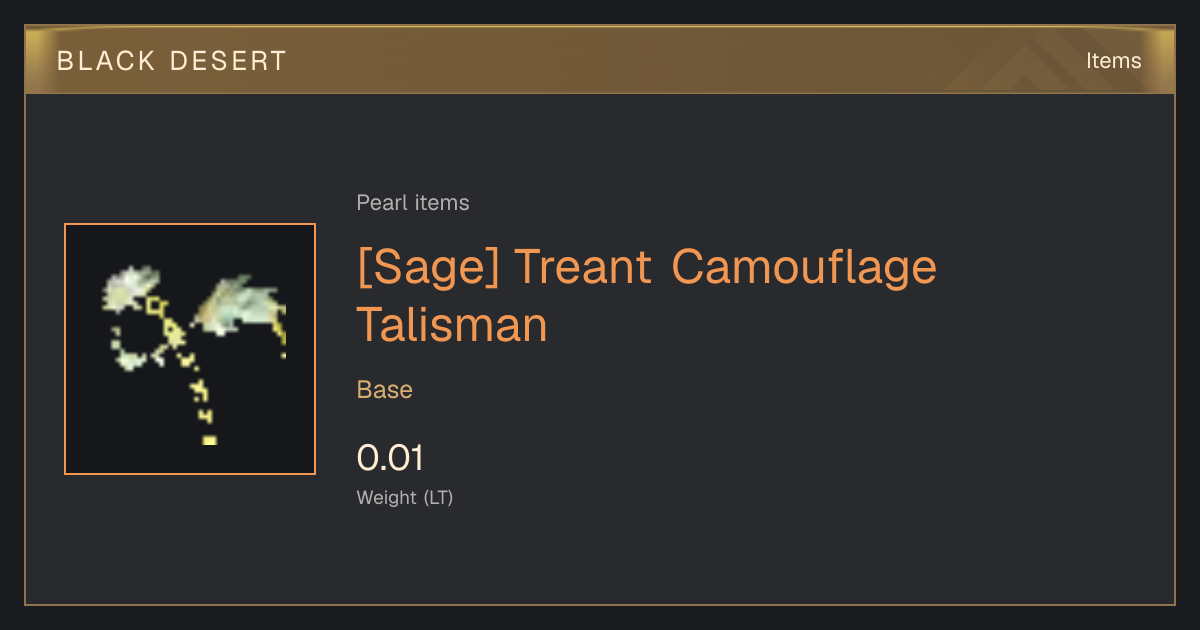Select the Treant Camouflage Talisman item thumbnail
1200x630 pixels.
tap(190, 349)
